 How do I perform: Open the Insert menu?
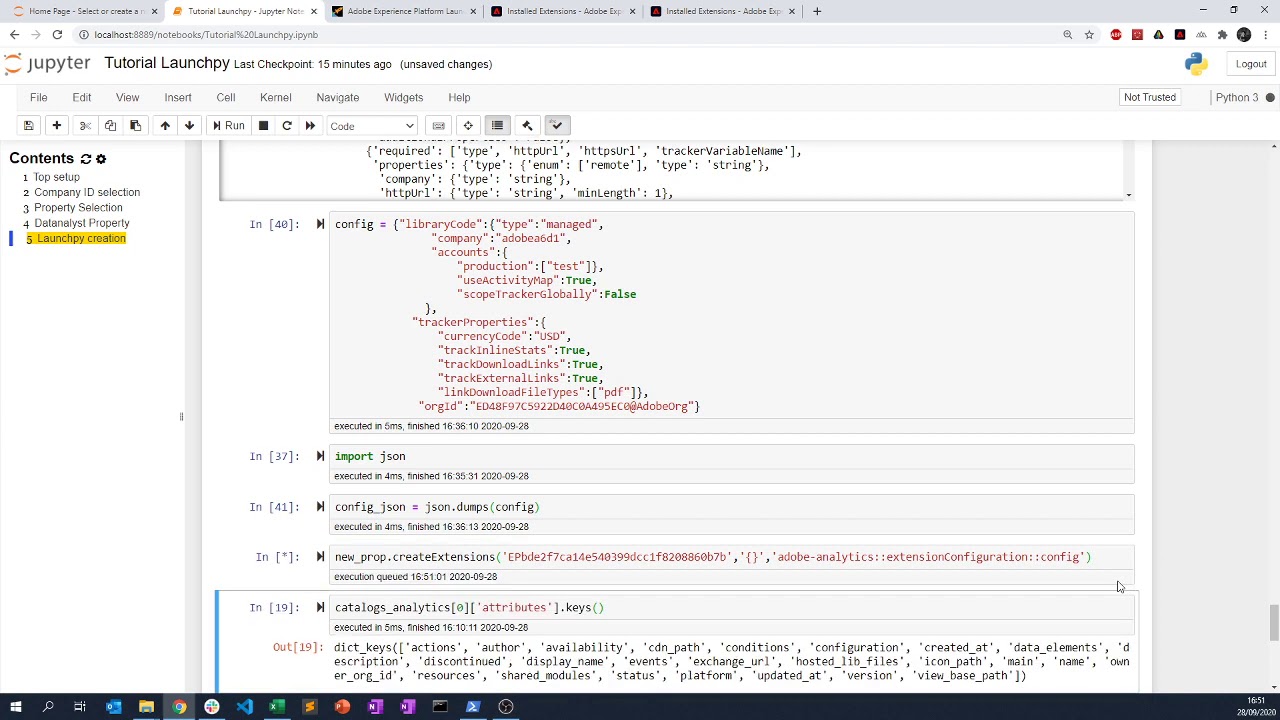(x=178, y=97)
